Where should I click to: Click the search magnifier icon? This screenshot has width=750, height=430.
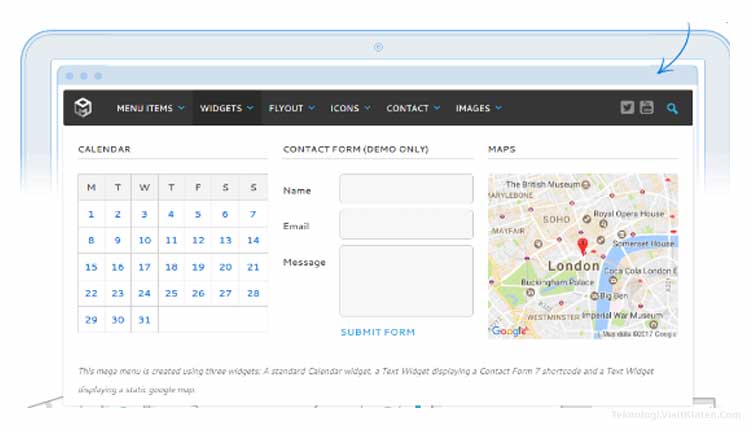pos(672,109)
